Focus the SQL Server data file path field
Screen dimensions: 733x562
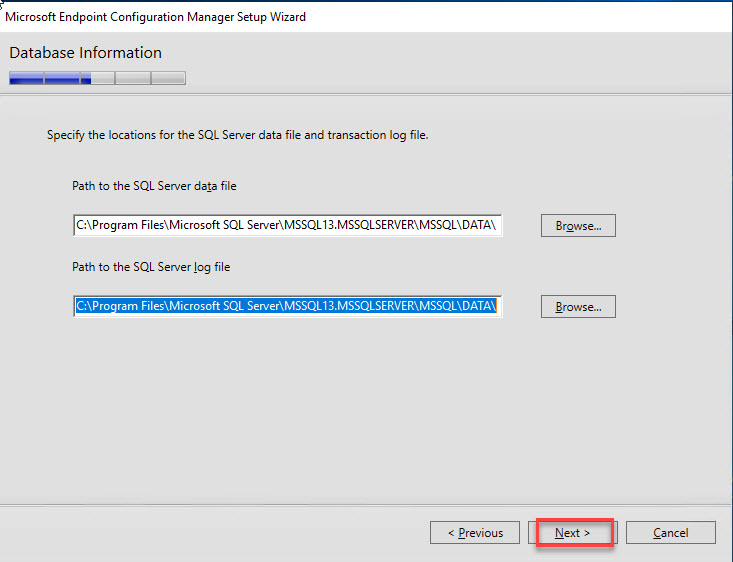pos(287,226)
